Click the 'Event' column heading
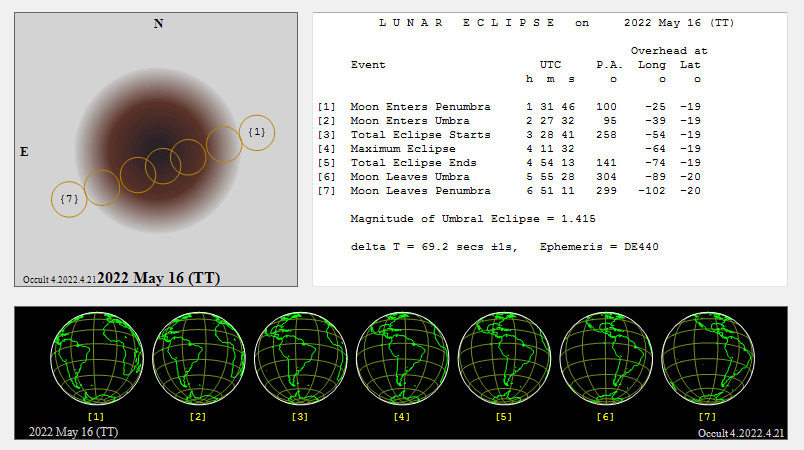Screen dimensions: 804x450 (368, 65)
